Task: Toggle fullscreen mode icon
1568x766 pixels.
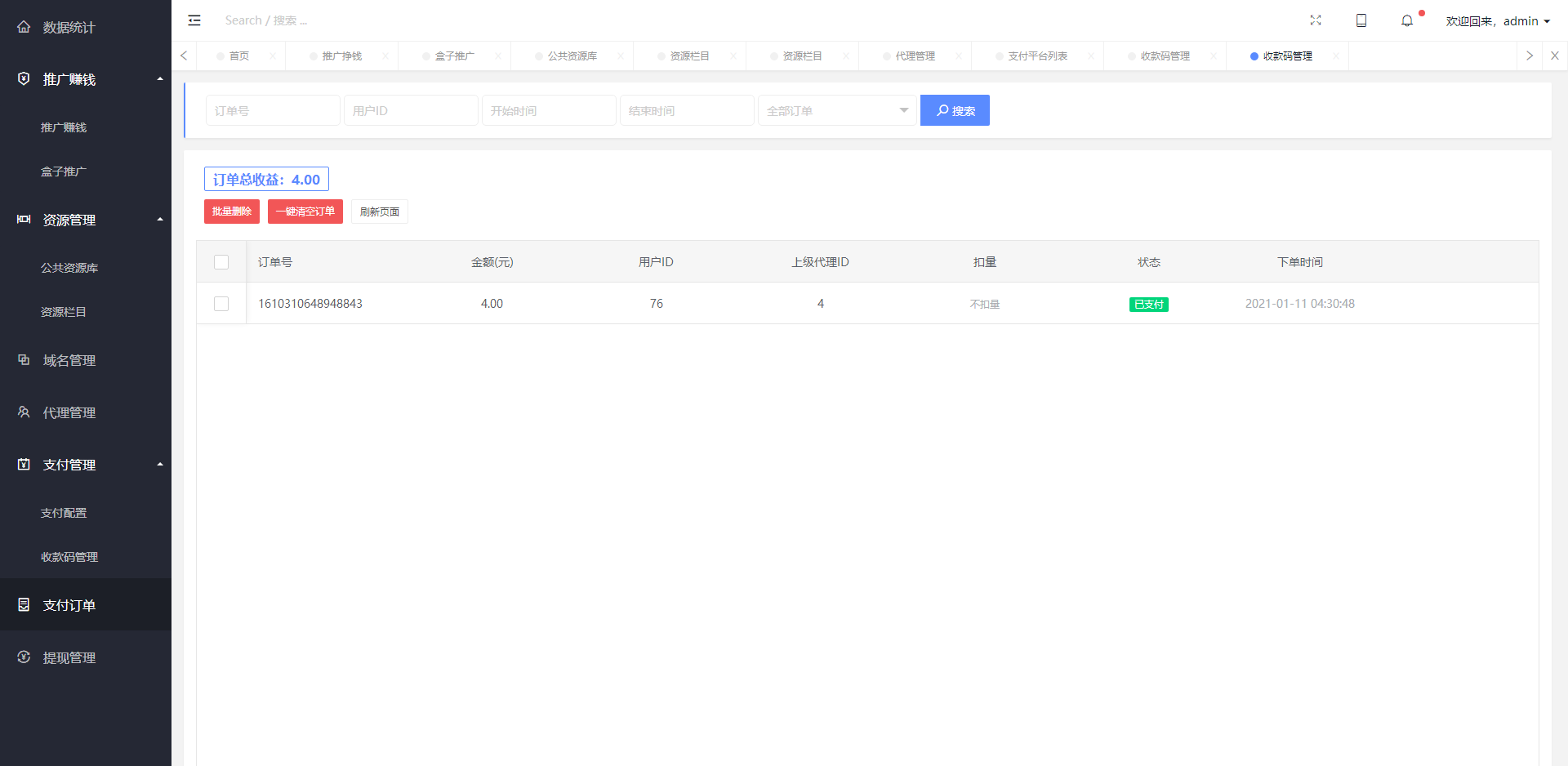Action: 1316,20
